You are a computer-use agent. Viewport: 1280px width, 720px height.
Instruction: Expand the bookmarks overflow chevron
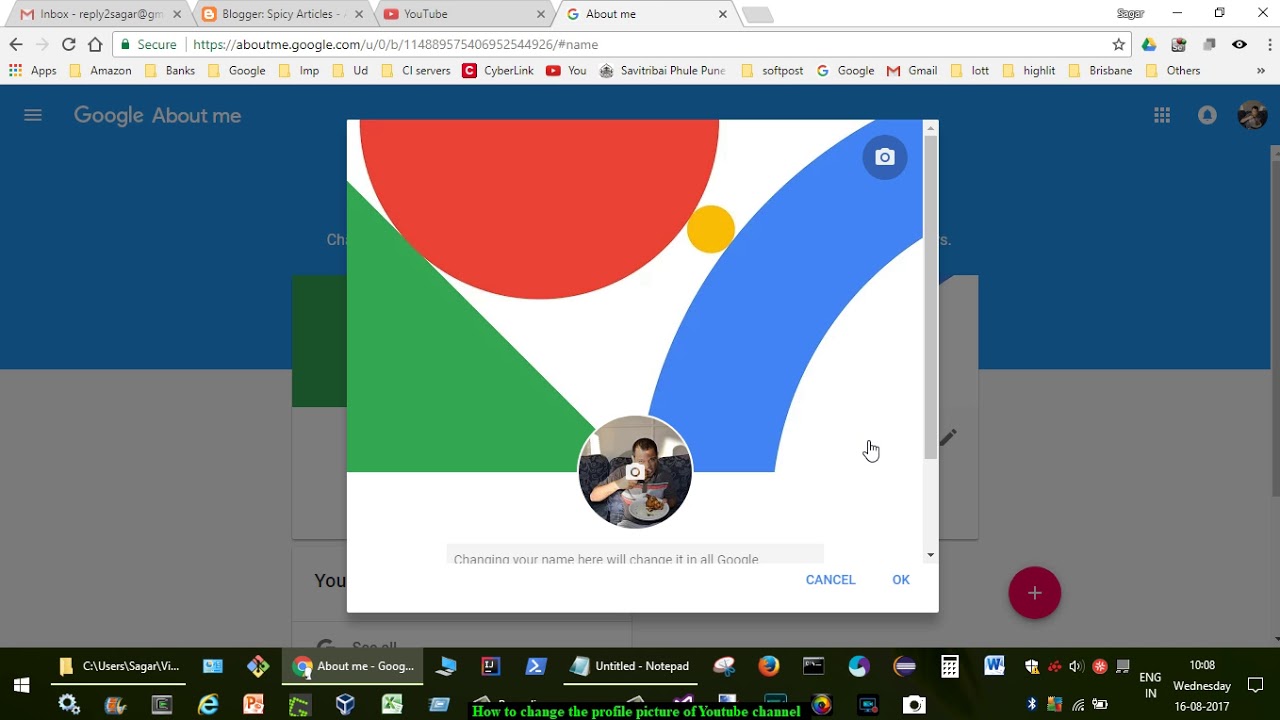pos(1261,71)
